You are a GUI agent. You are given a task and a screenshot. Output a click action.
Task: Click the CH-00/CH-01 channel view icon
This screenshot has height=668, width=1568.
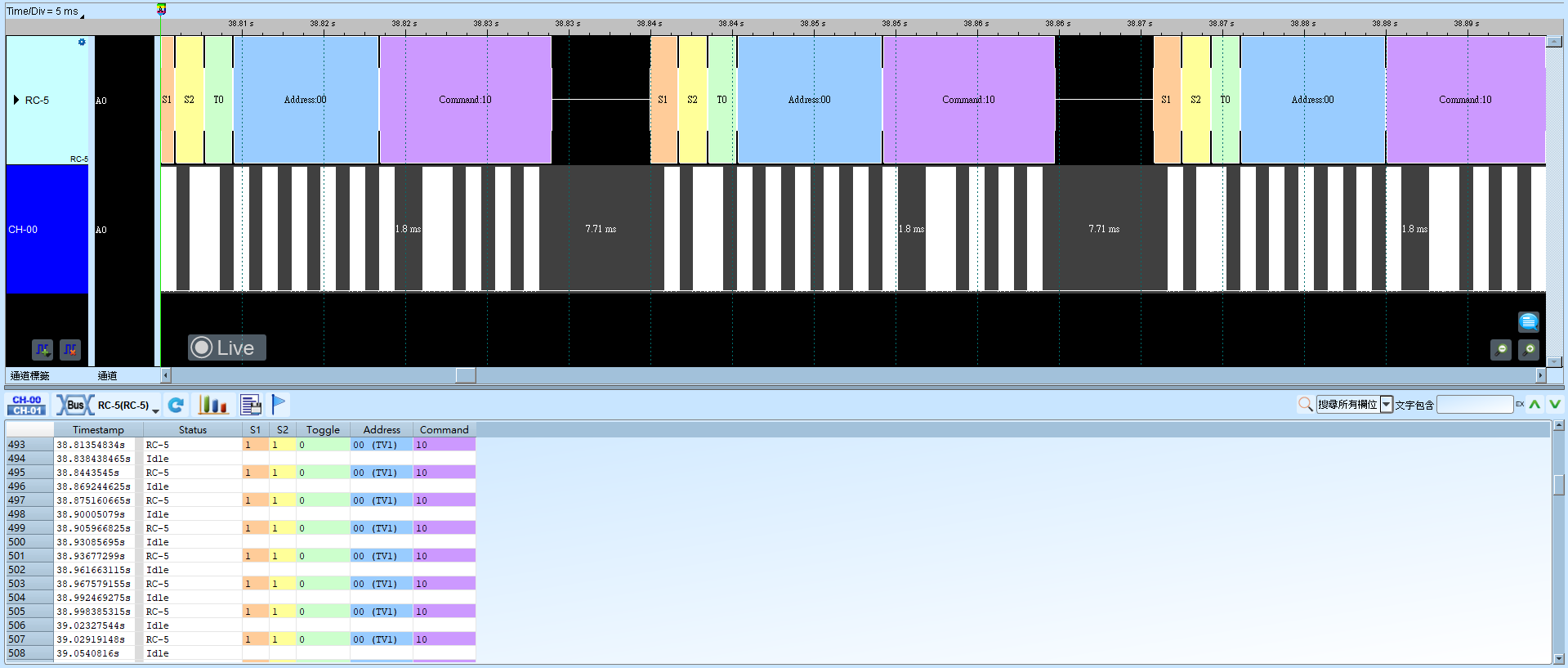tap(27, 405)
